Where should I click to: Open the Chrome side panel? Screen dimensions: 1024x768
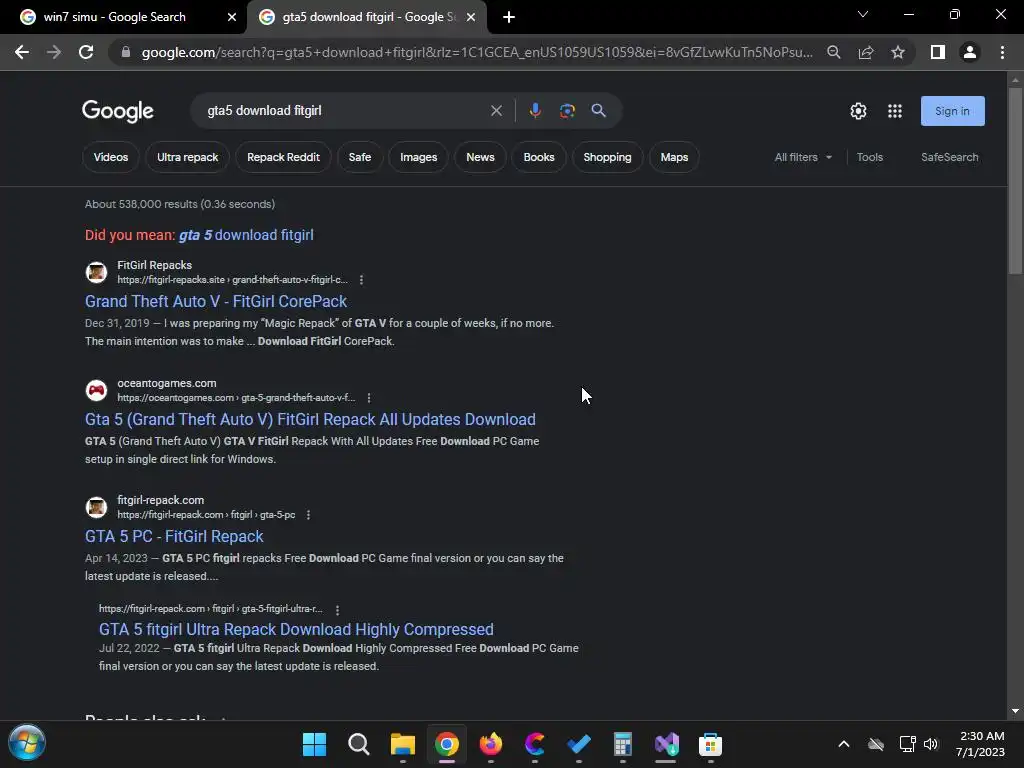[938, 52]
